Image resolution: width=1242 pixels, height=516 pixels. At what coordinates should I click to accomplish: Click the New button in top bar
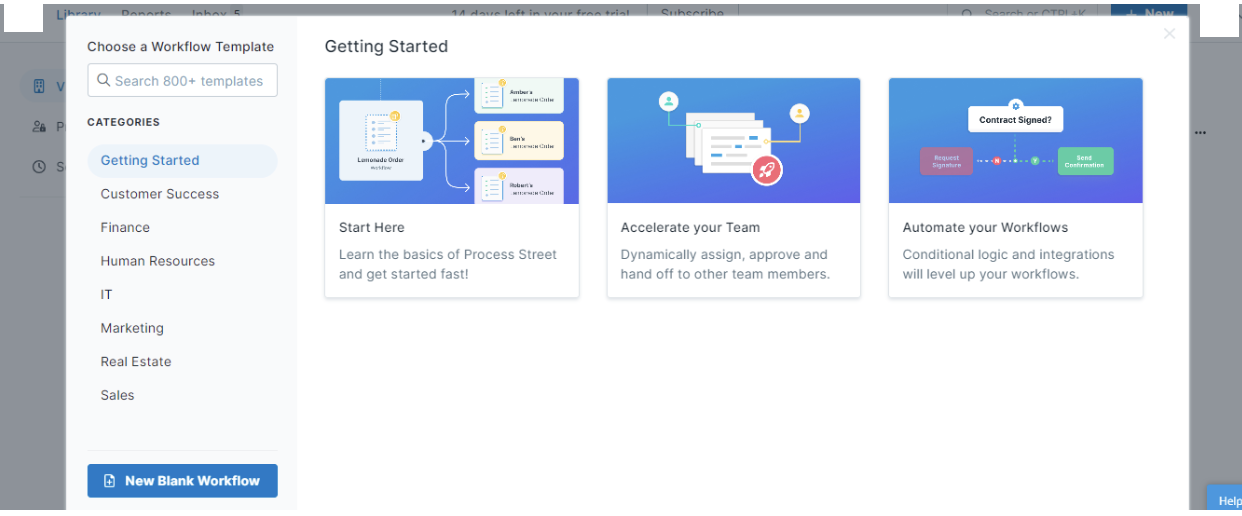pyautogui.click(x=1149, y=13)
